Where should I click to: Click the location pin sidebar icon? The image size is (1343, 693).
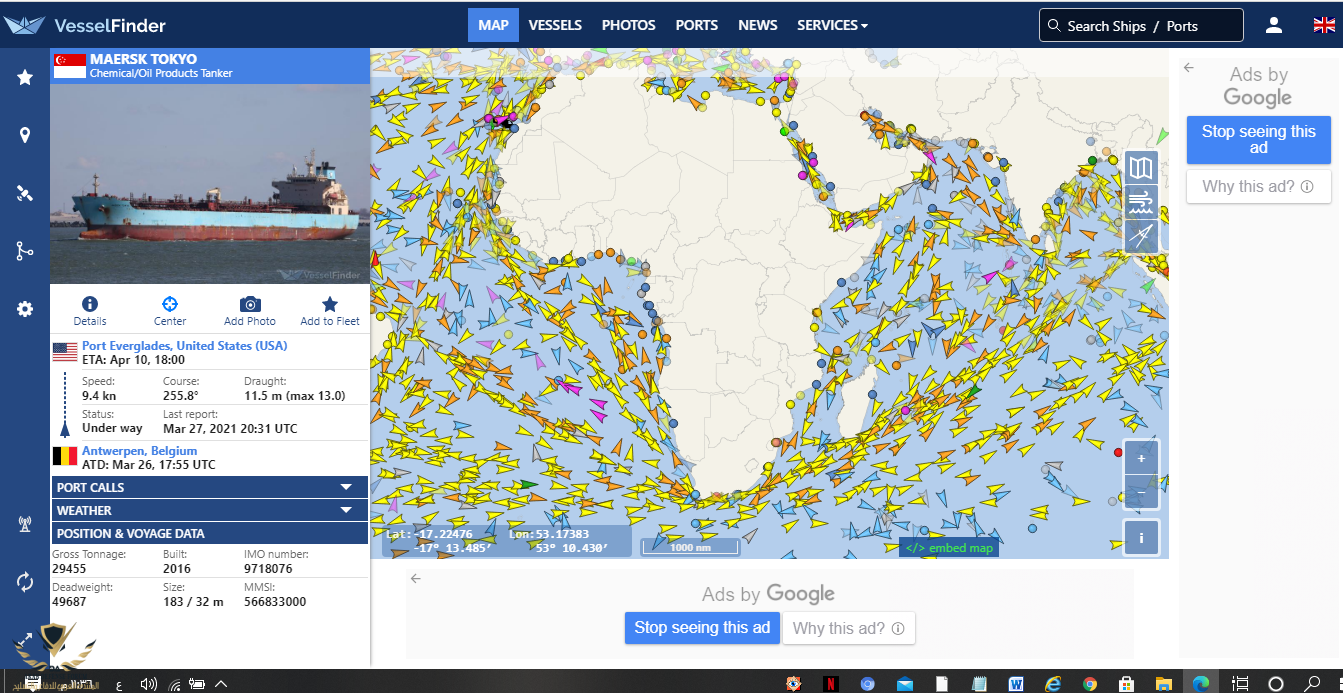25,136
